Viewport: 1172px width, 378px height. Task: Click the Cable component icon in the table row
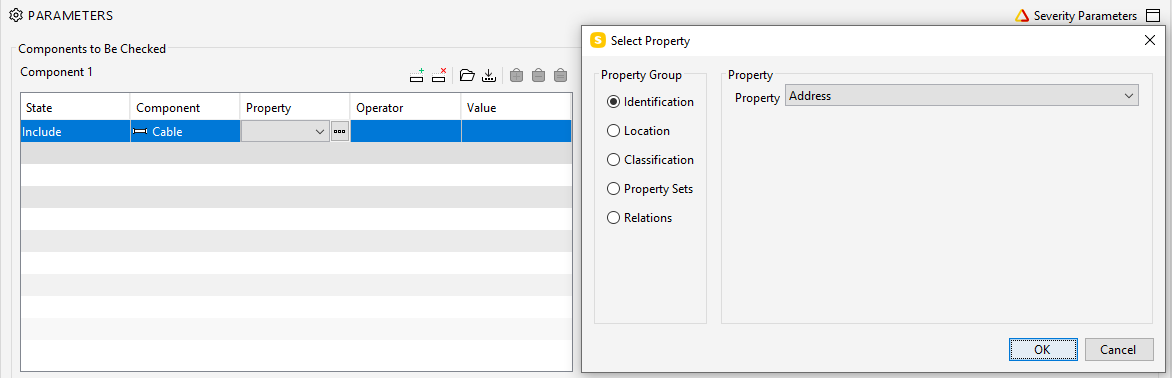tap(140, 131)
